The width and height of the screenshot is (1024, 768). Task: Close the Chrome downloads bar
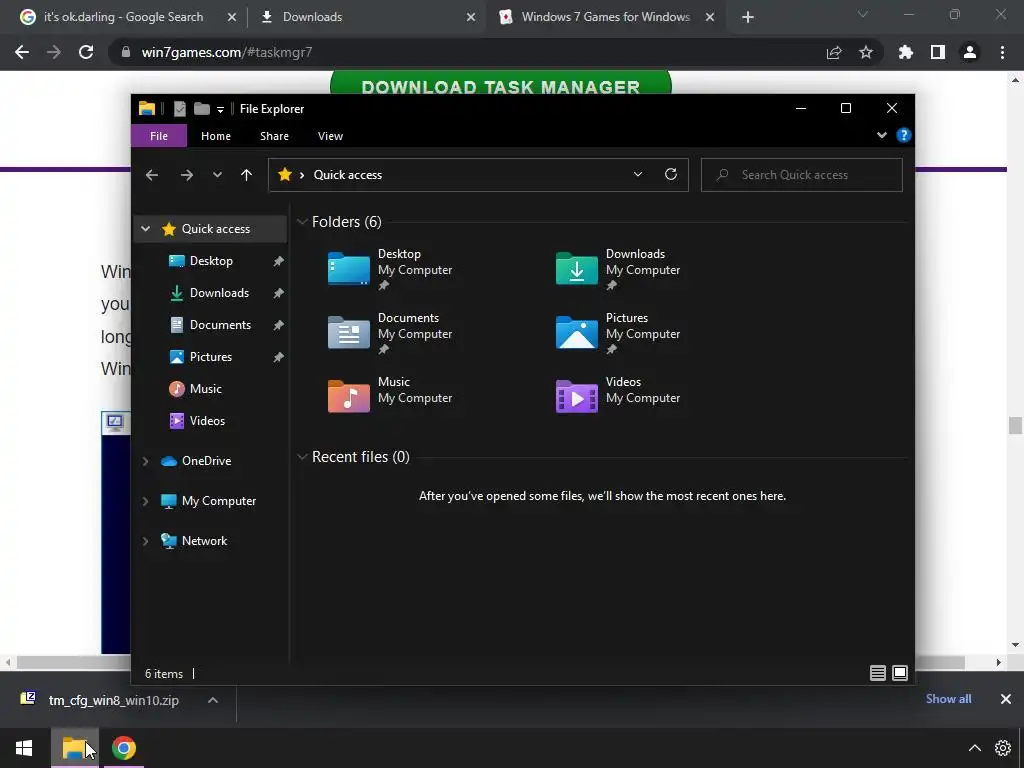tap(1006, 699)
